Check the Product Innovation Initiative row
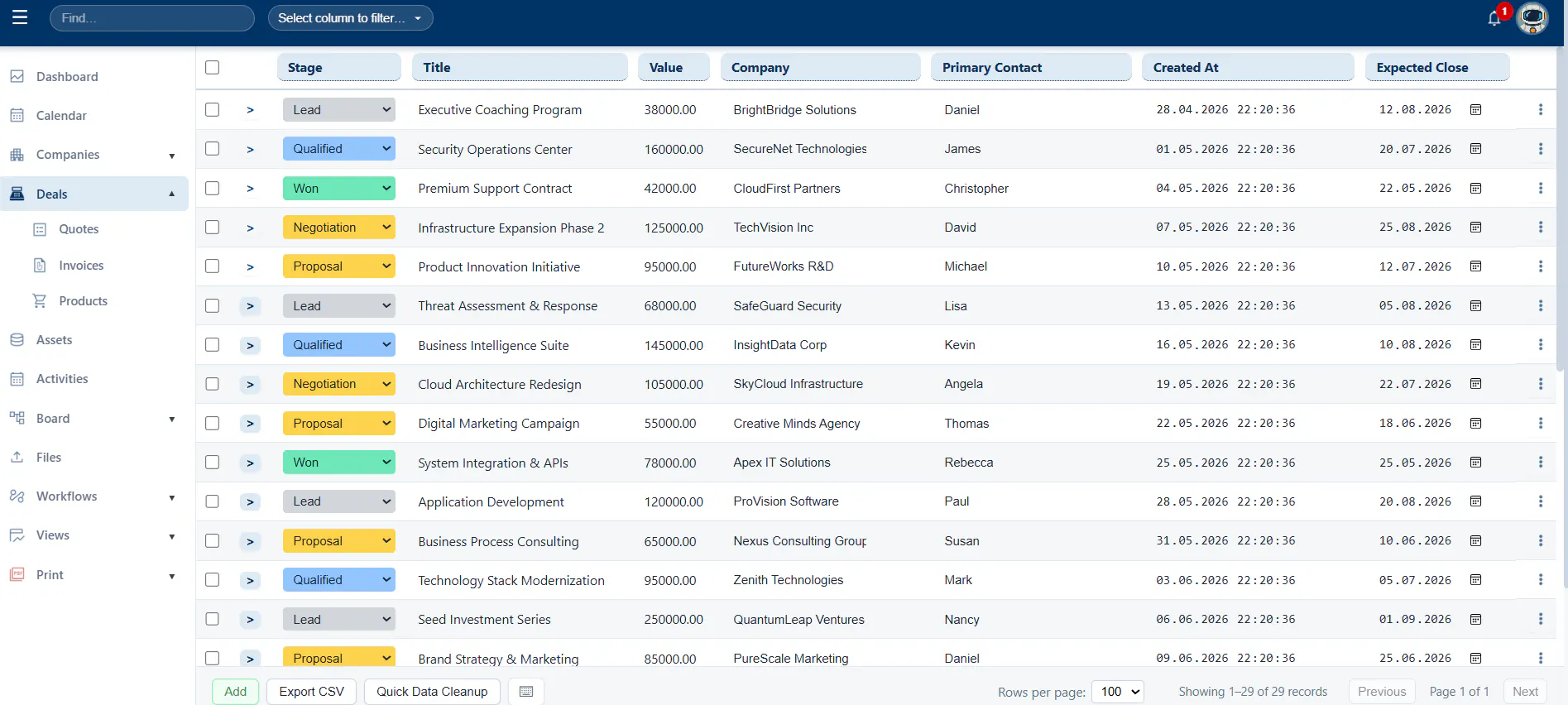1568x705 pixels. (x=213, y=266)
